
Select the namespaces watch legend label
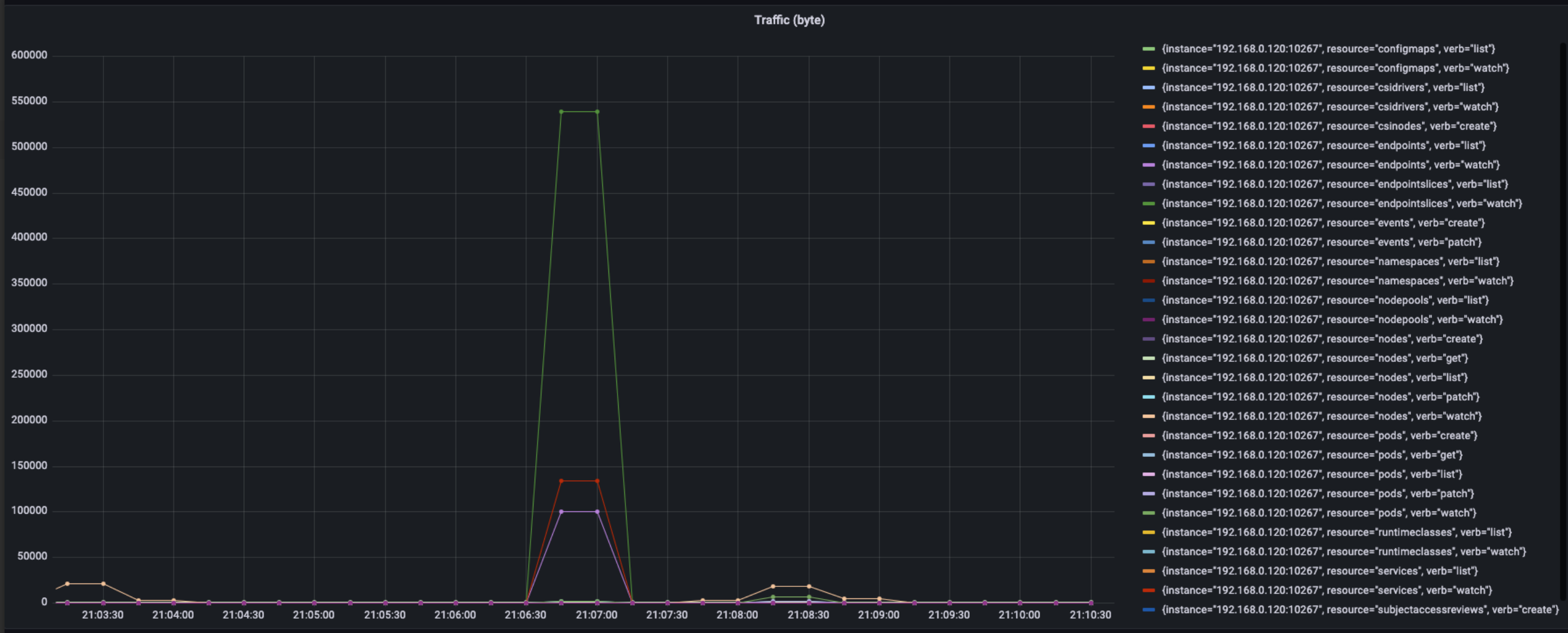click(x=1337, y=281)
